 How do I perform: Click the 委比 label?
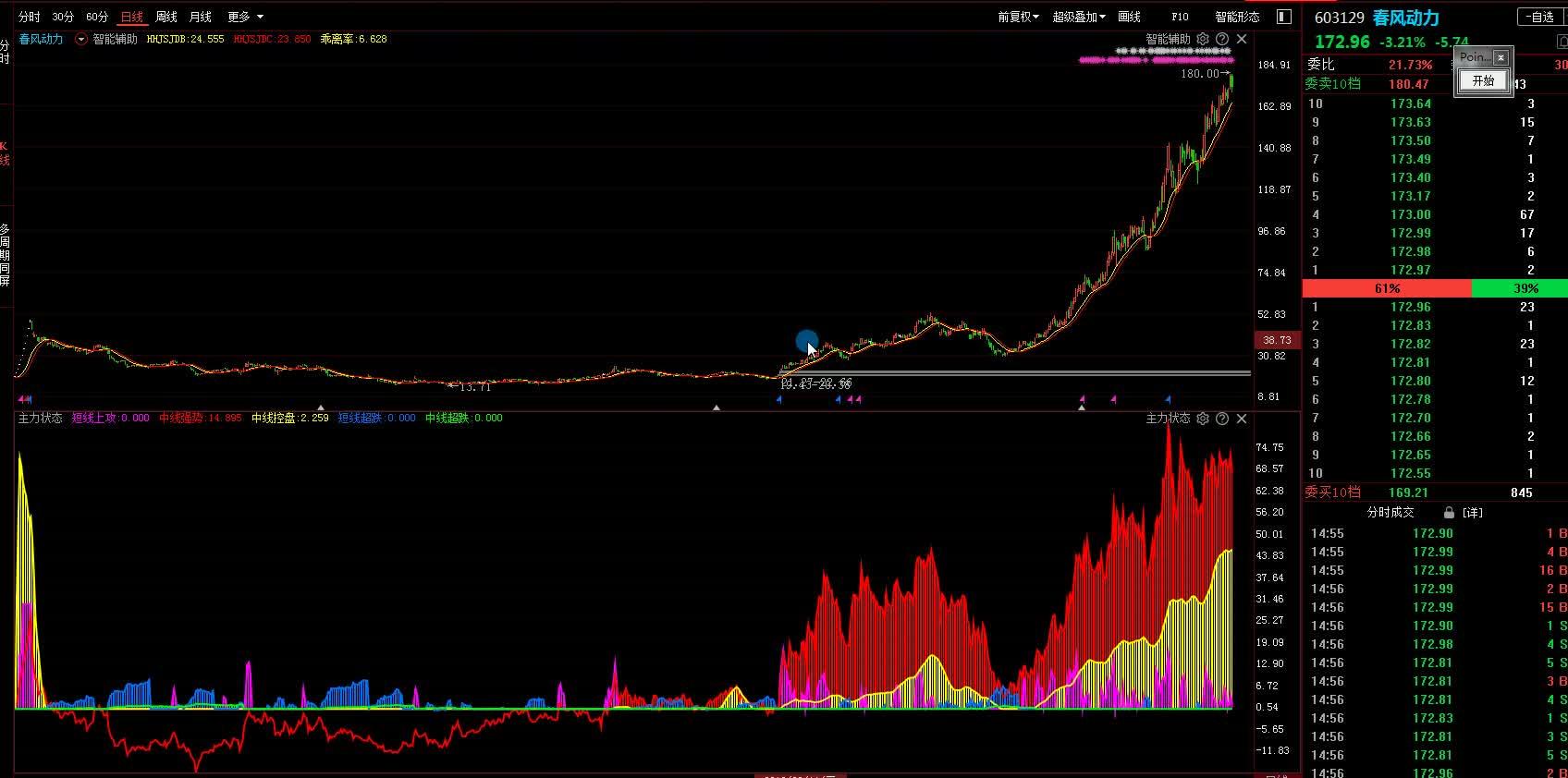(1320, 65)
